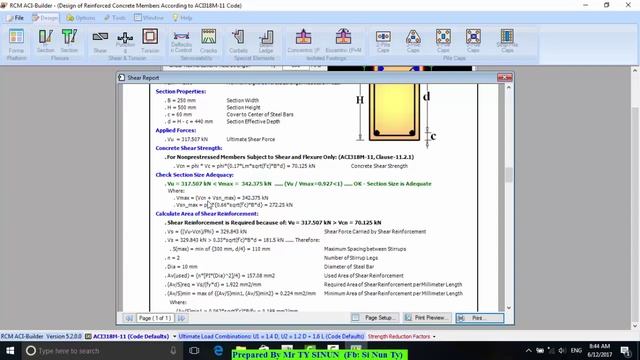This screenshot has width=640, height=360.
Task: Open the Ultimate Load Combinations setting
Action: click(271, 337)
